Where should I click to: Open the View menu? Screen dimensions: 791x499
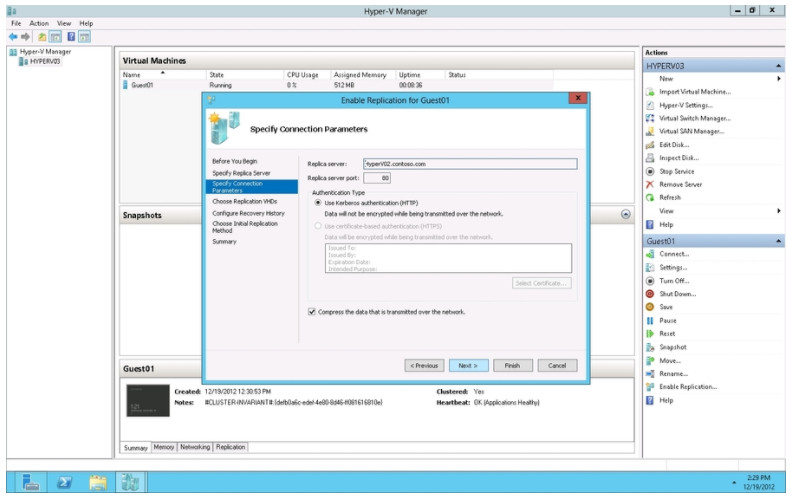tap(64, 23)
